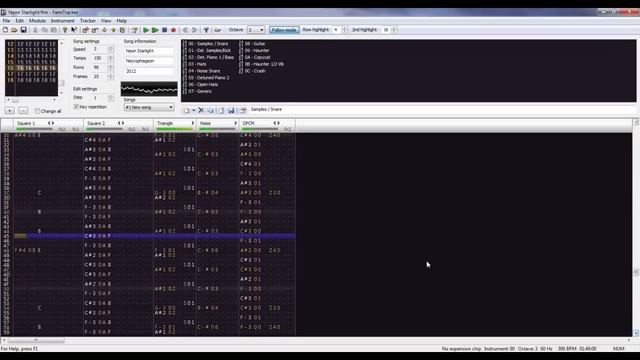Open the Edit menu
This screenshot has height=360, width=640.
20,20
